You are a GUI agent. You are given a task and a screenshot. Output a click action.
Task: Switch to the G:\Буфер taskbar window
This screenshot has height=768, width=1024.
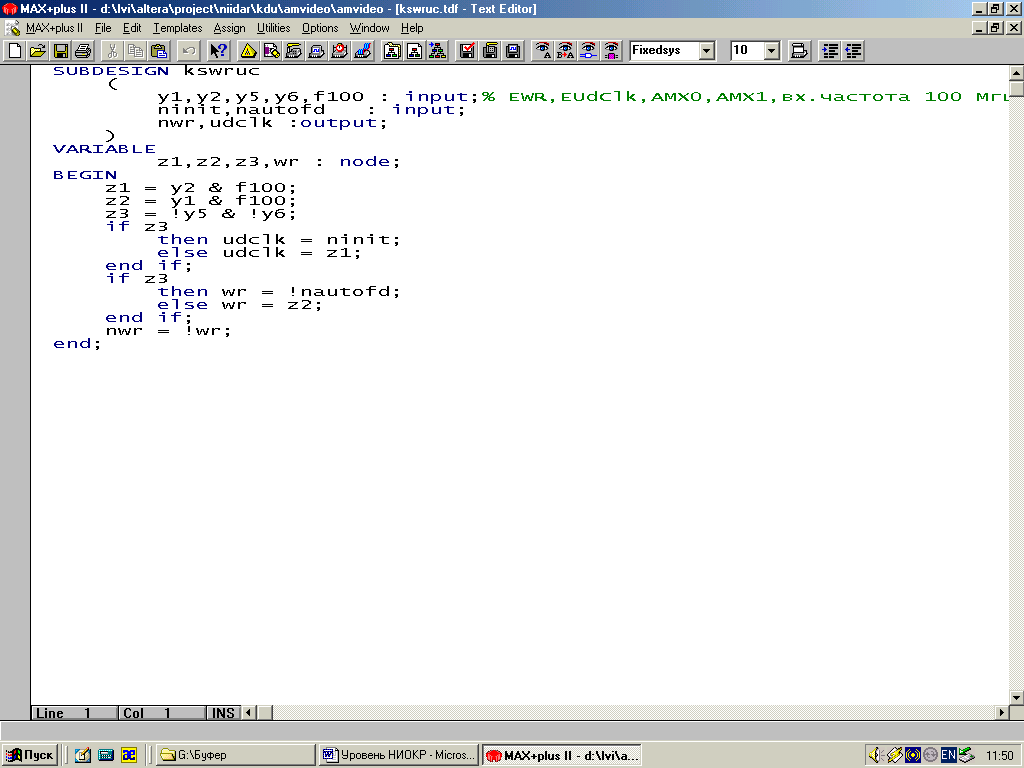coord(235,755)
